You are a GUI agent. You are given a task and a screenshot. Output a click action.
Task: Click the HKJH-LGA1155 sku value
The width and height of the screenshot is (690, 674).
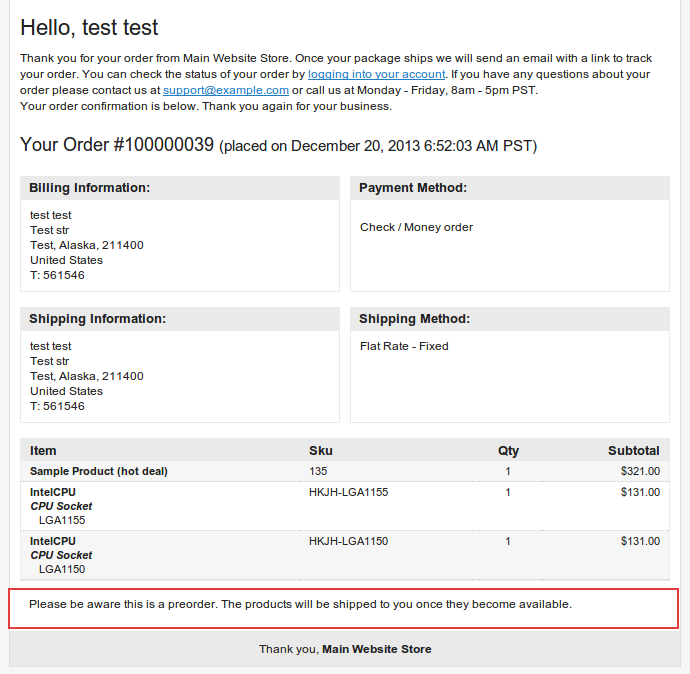click(349, 492)
